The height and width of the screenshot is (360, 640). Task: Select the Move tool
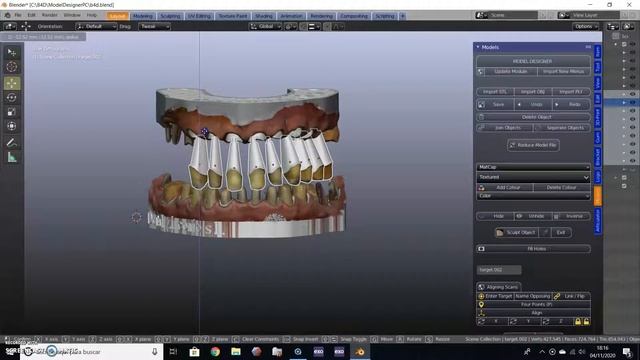(x=12, y=83)
